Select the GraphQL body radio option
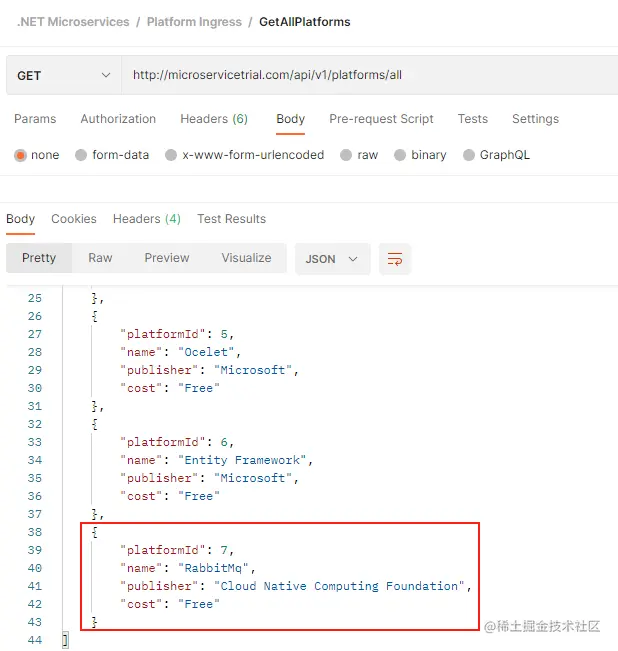Screen dimensions: 618x651 469,155
